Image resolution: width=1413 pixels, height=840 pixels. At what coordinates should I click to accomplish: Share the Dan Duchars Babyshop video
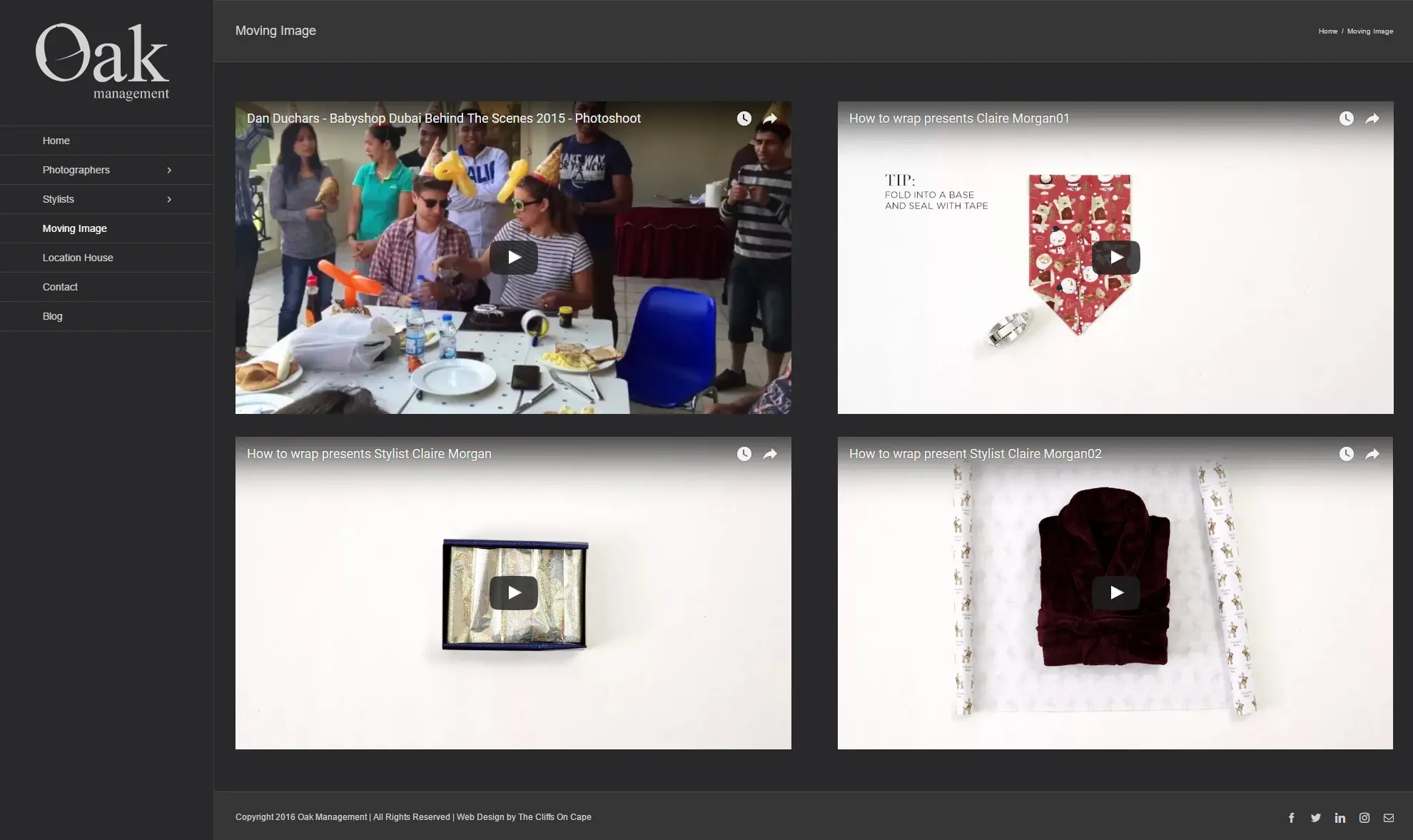770,118
